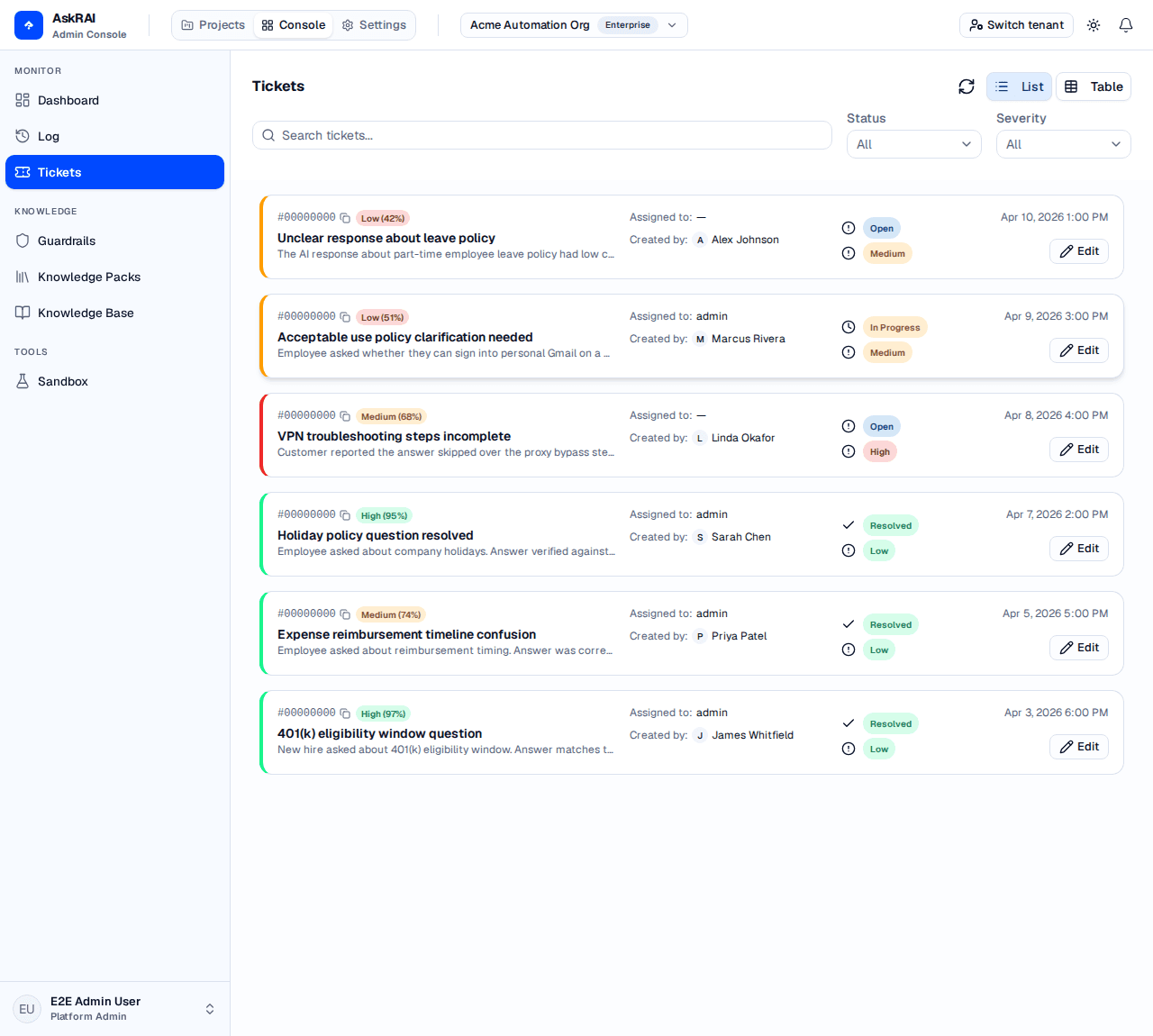Click the Medium (68%) confidence badge
Image resolution: width=1153 pixels, height=1036 pixels.
(x=391, y=416)
